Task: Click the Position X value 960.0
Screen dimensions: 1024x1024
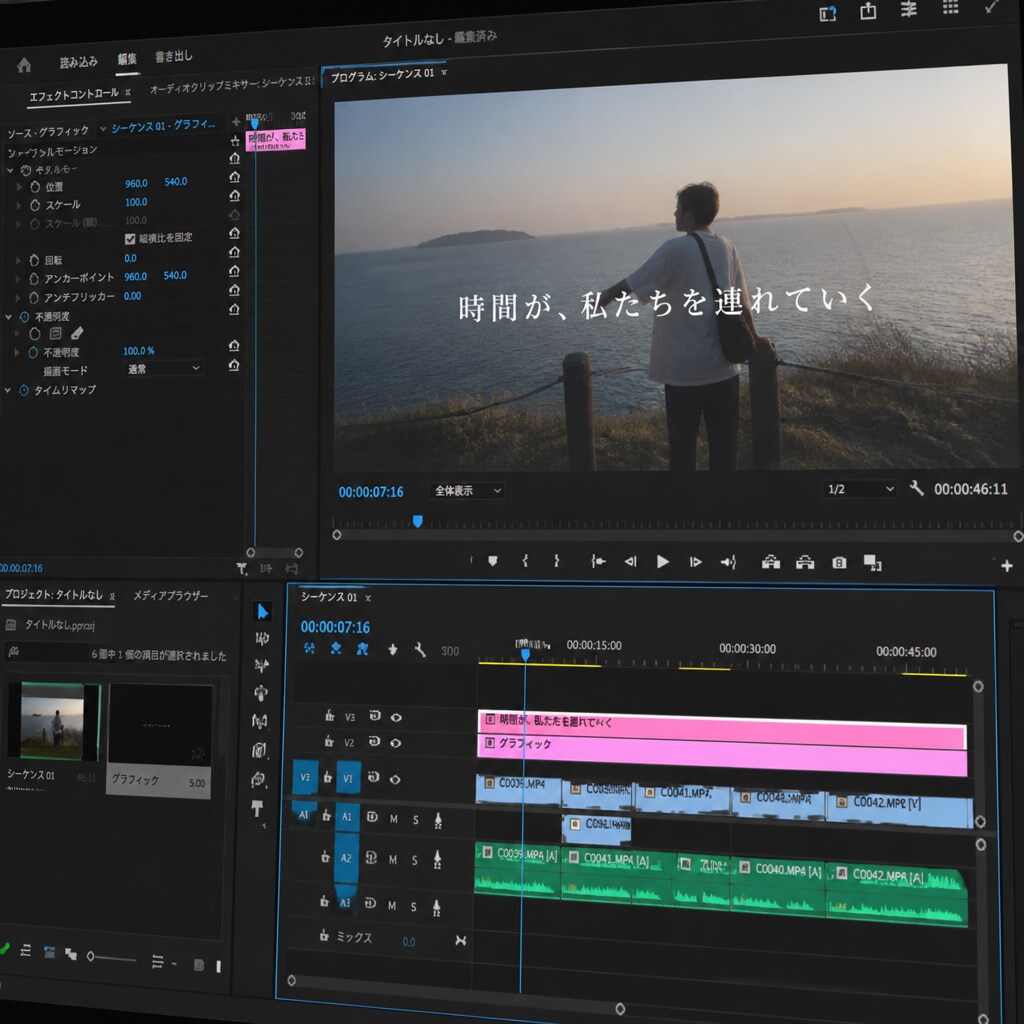Action: [x=136, y=184]
